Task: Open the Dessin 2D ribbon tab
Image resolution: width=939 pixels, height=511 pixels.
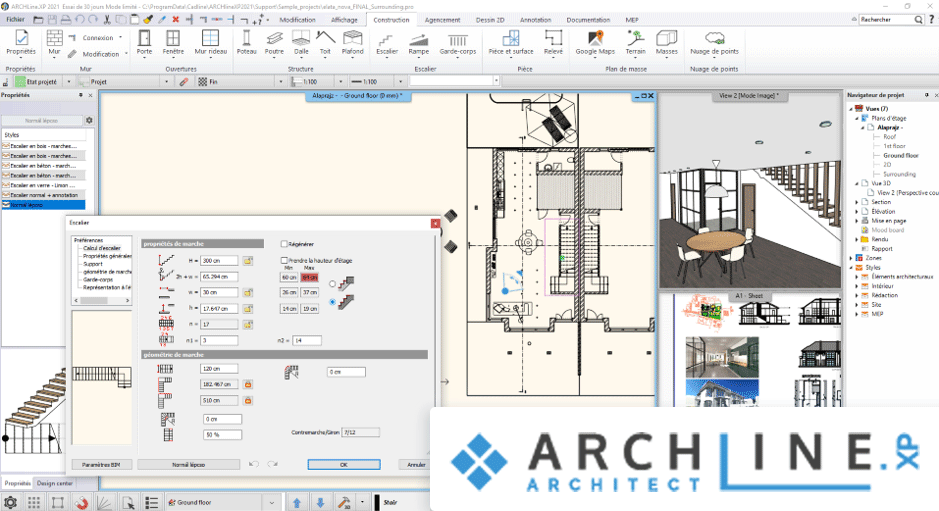Action: click(x=490, y=20)
